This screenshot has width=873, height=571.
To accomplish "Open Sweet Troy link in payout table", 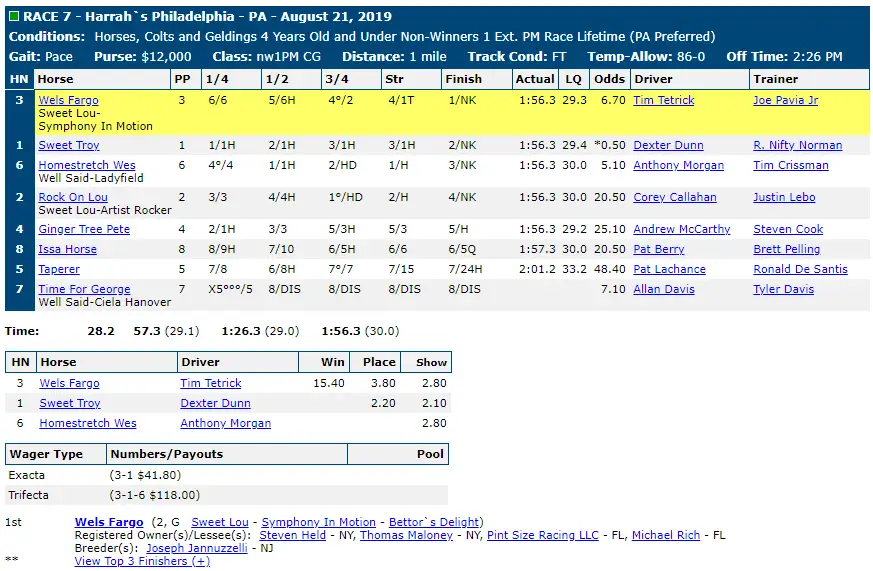I will click(x=70, y=403).
